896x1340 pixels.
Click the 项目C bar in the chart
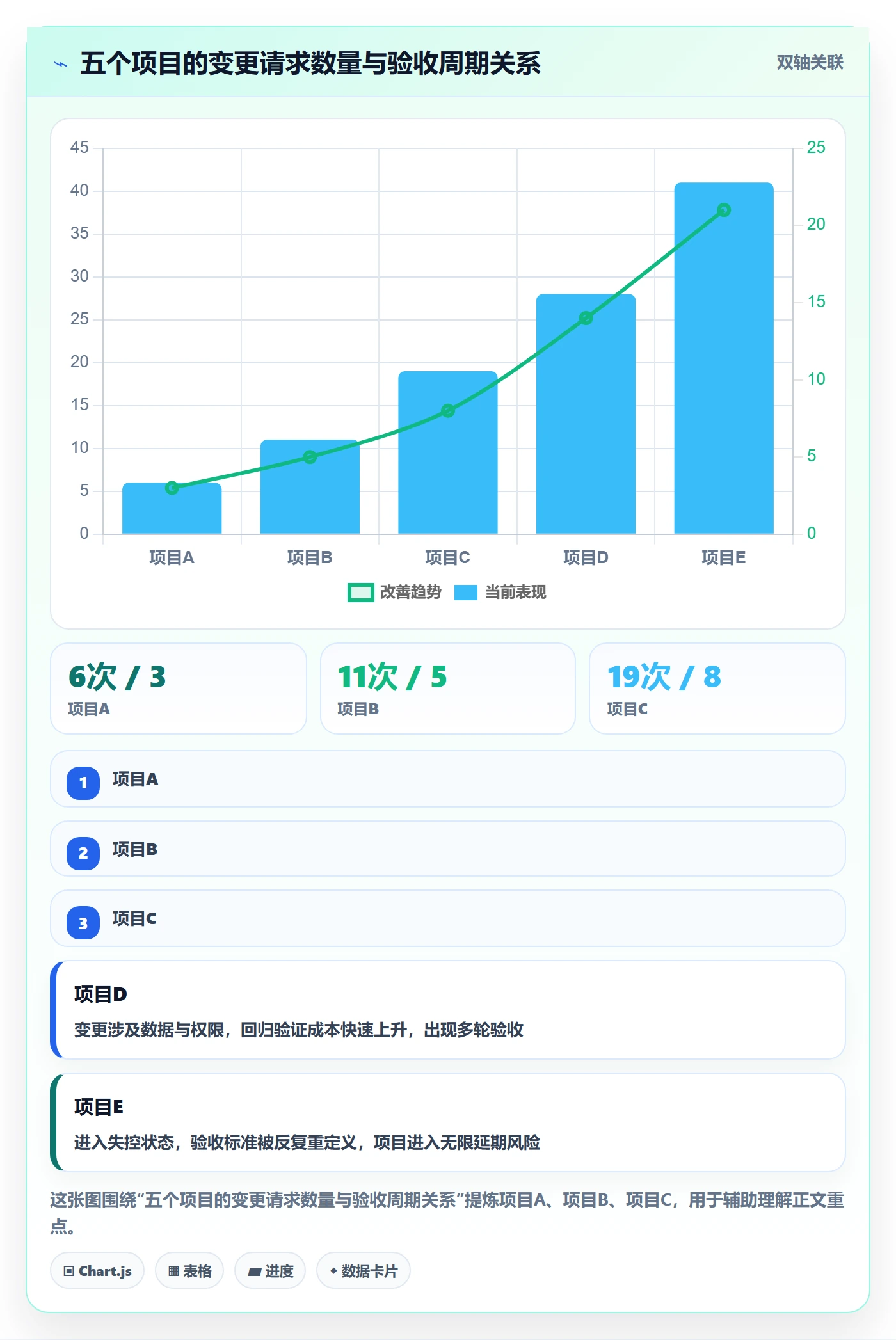pyautogui.click(x=448, y=452)
